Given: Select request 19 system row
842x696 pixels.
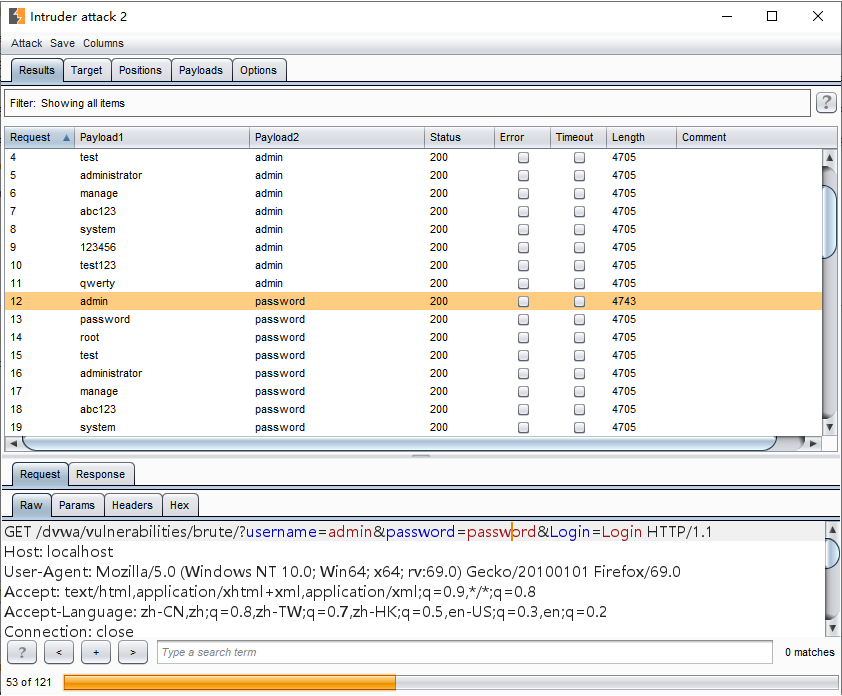Looking at the screenshot, I should [413, 427].
